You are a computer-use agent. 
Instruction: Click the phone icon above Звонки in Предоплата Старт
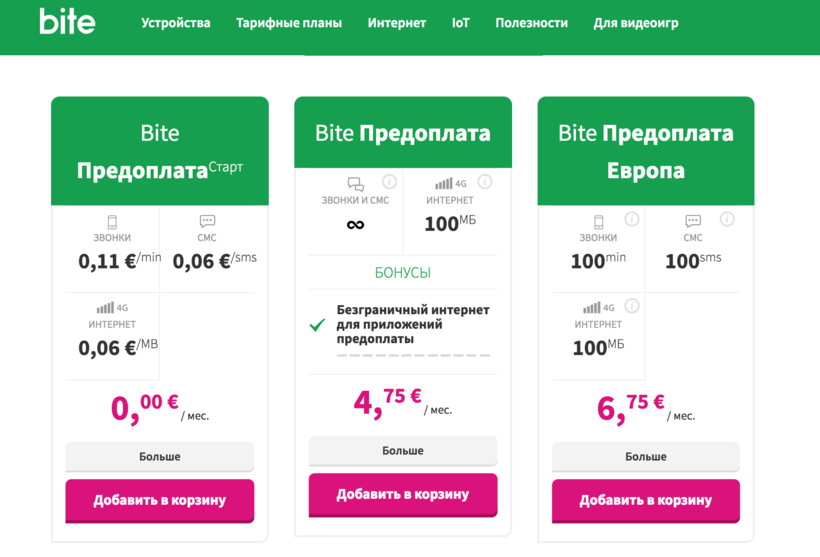tap(112, 222)
